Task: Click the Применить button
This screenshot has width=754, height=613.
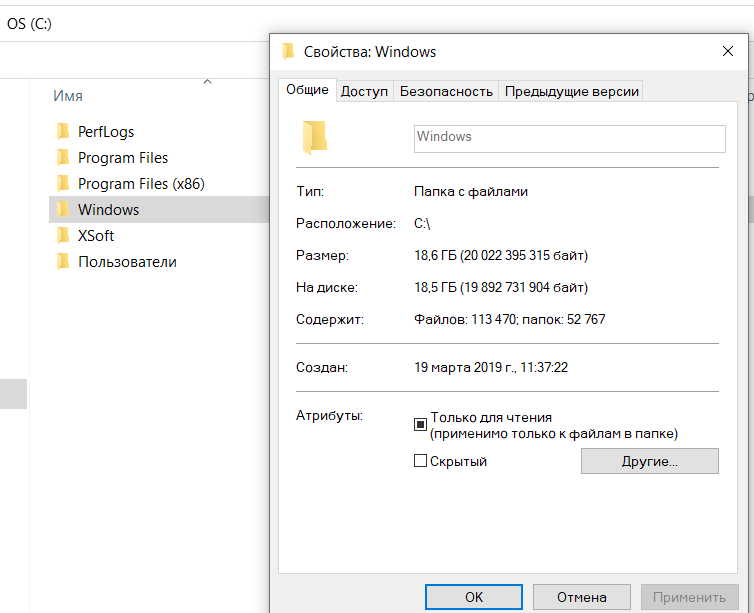Action: pyautogui.click(x=690, y=597)
